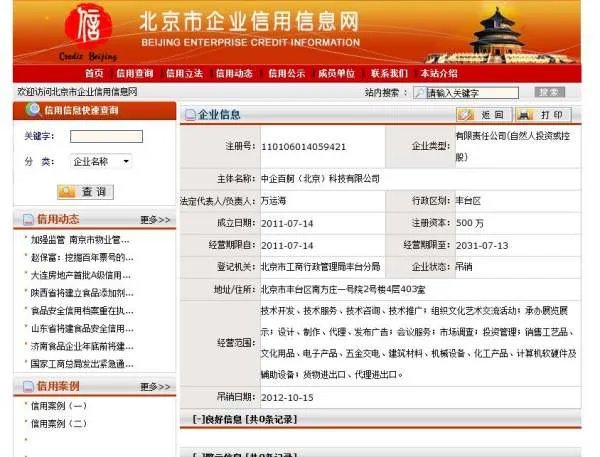
Task: Click the revocation date 2012-10-15
Action: pyautogui.click(x=287, y=398)
